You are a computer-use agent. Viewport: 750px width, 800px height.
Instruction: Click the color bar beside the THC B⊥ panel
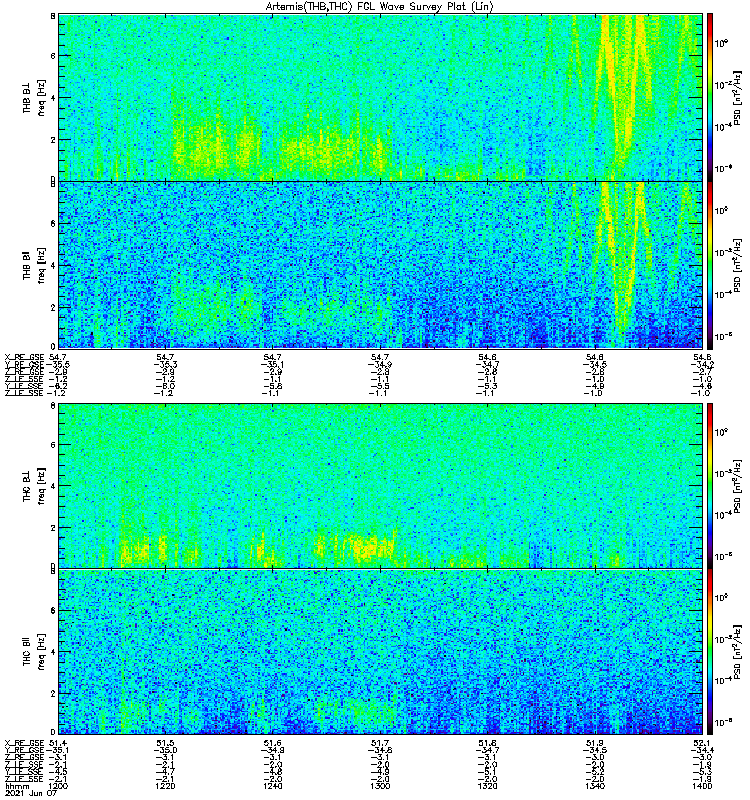pyautogui.click(x=710, y=486)
